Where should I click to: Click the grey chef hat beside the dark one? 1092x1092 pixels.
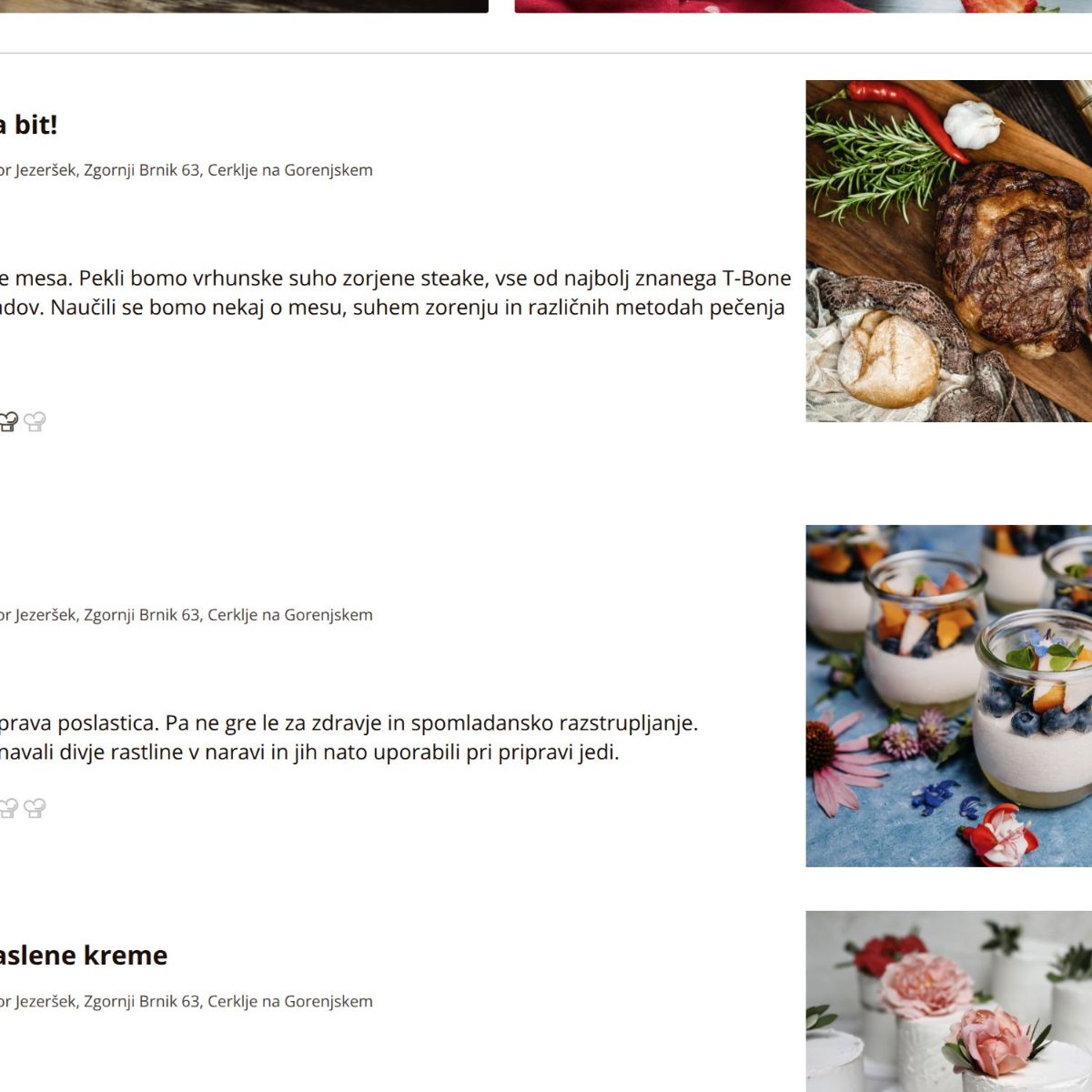(35, 421)
